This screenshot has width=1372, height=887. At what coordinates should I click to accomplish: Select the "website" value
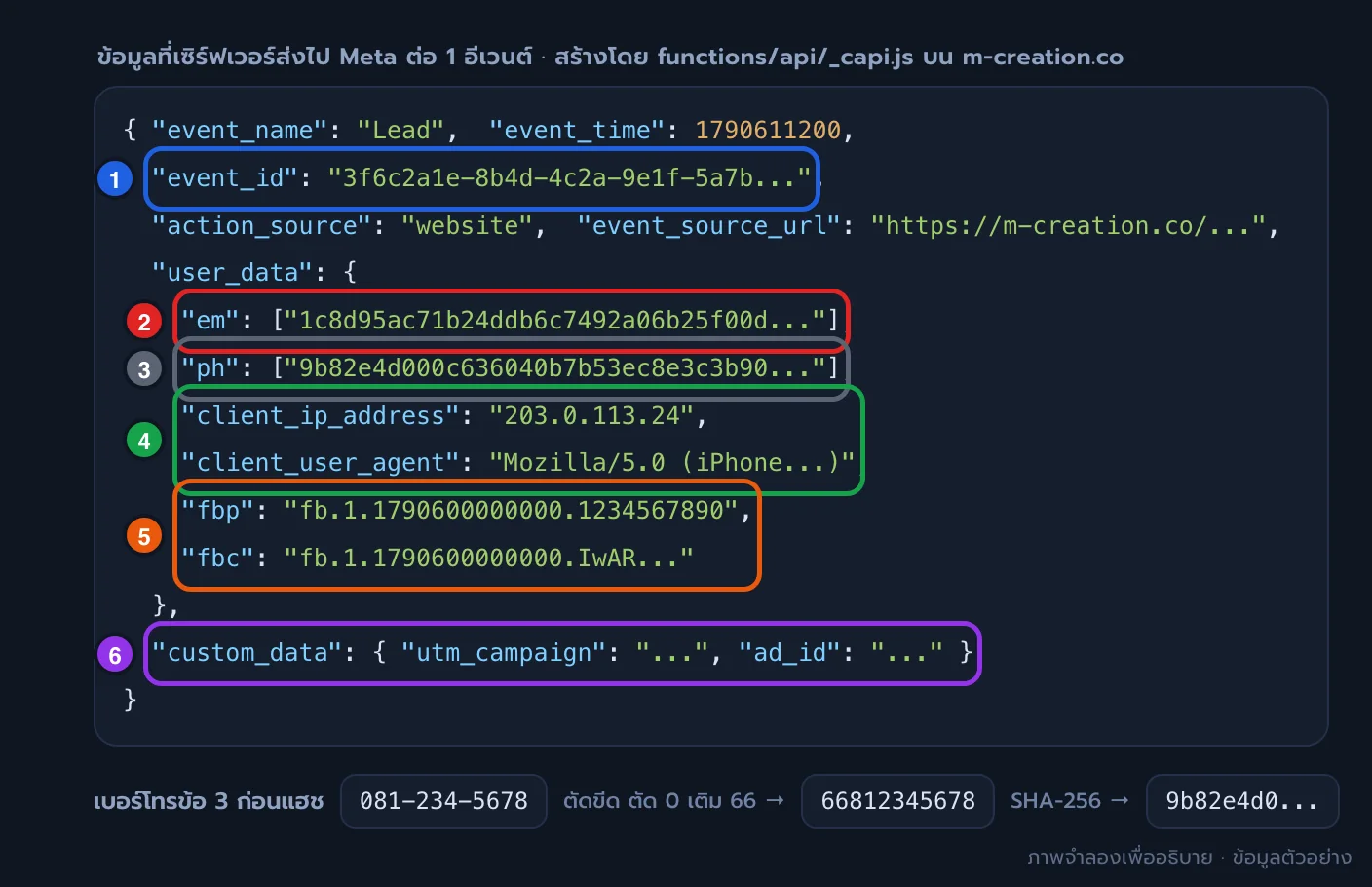[x=467, y=226]
